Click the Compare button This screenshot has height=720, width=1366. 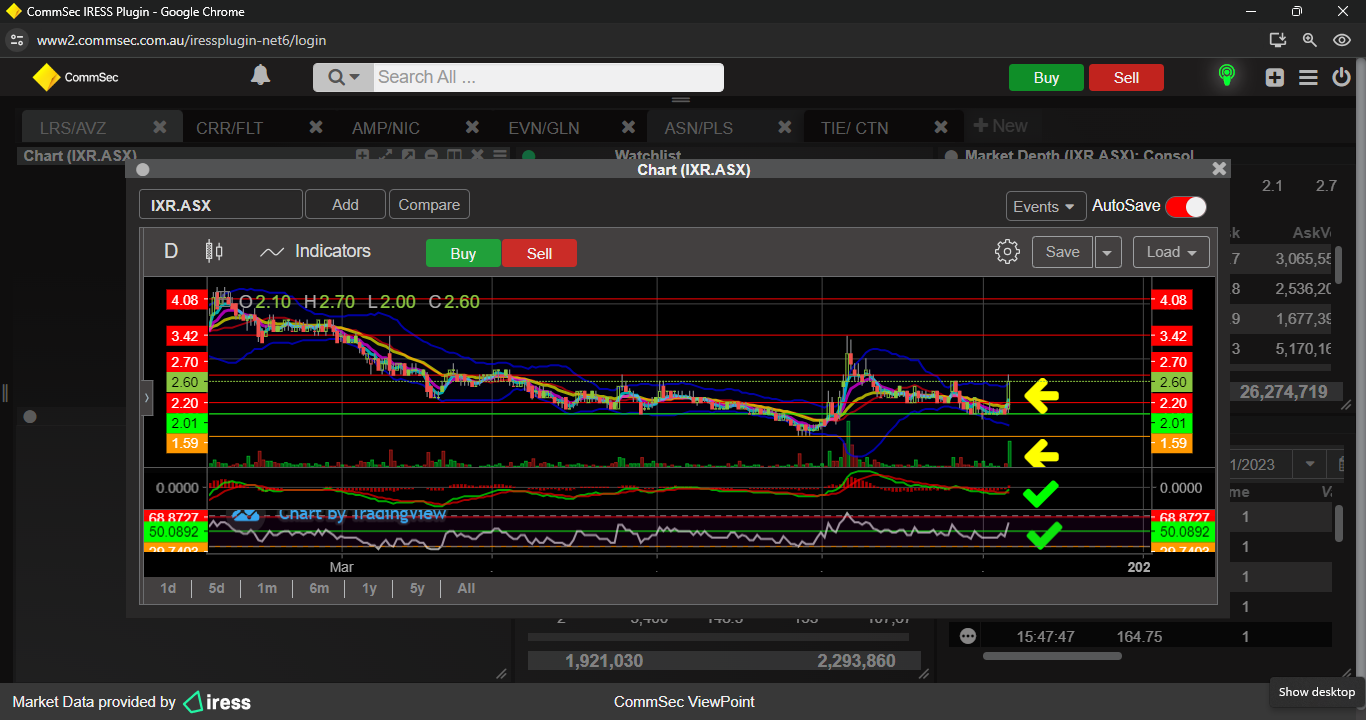click(x=429, y=204)
